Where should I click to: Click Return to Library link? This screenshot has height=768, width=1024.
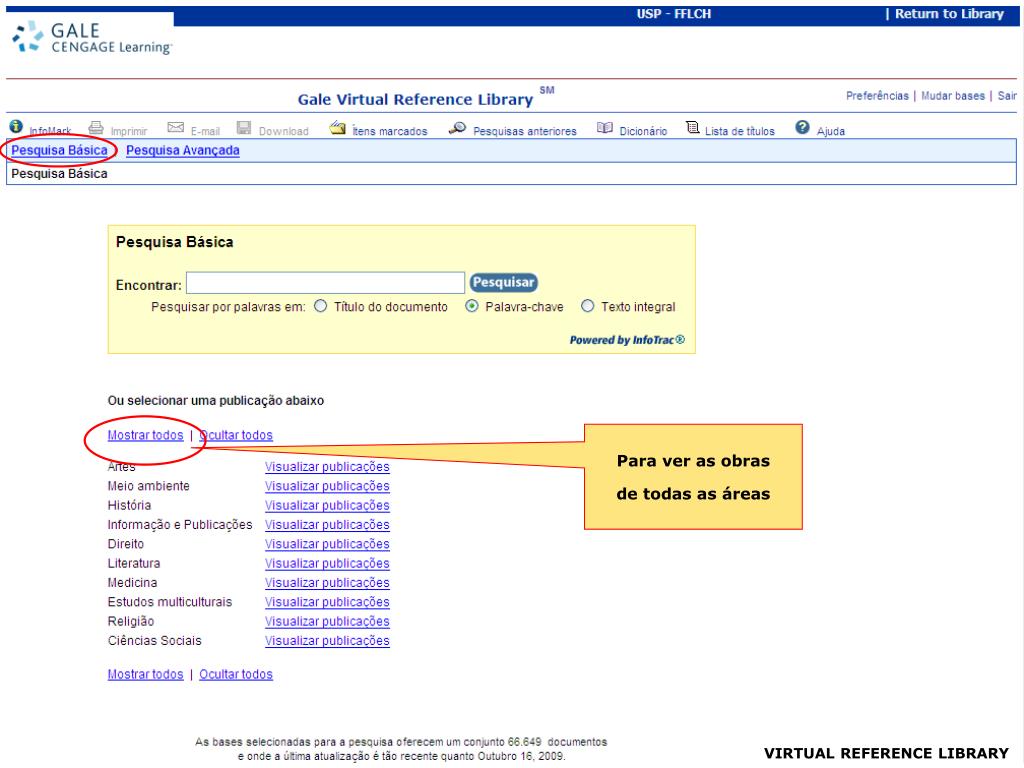948,14
